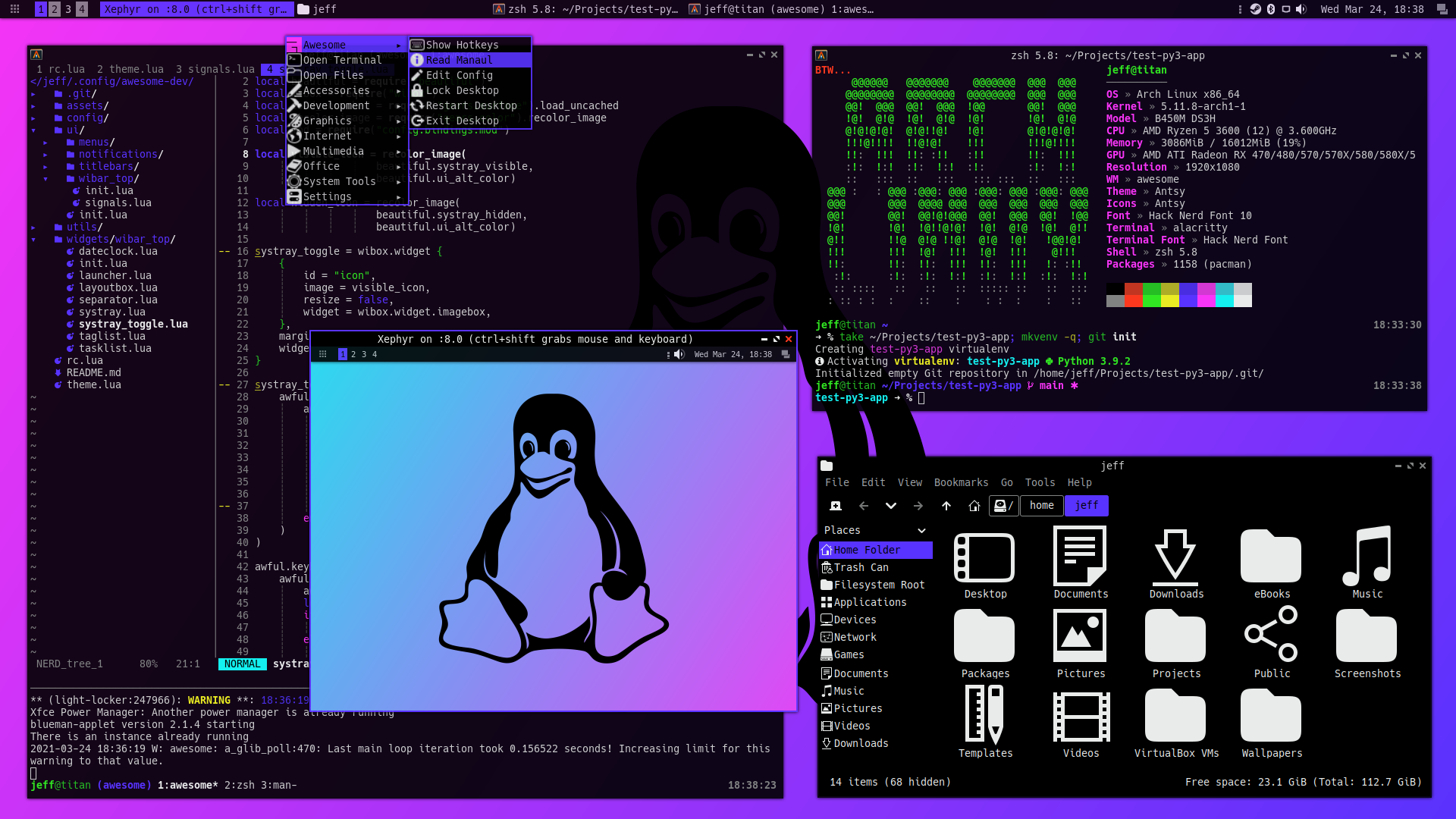Screen dimensions: 1456x819
Task: Expand the Graphics submenu
Action: click(347, 121)
